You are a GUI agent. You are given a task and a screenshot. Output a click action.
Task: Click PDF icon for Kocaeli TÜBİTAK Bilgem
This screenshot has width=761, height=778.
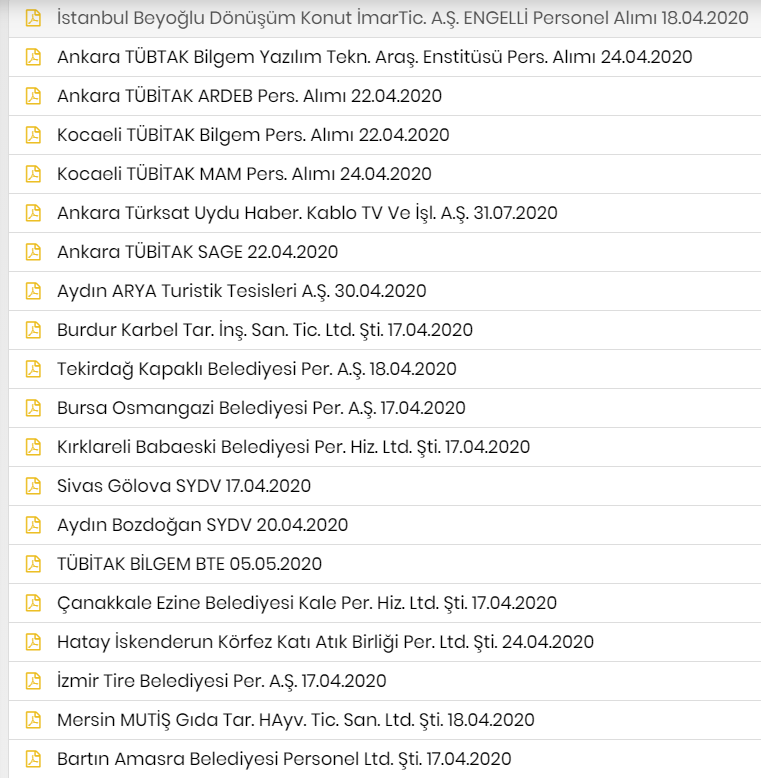coord(33,134)
